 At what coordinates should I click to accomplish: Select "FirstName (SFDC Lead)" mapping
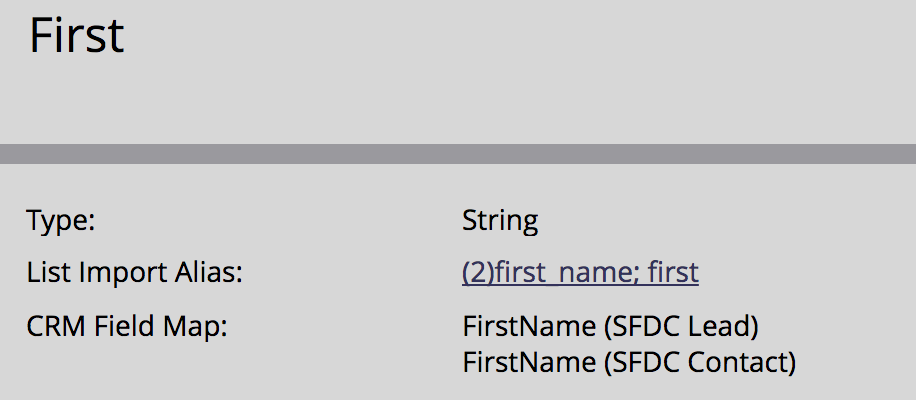(610, 326)
